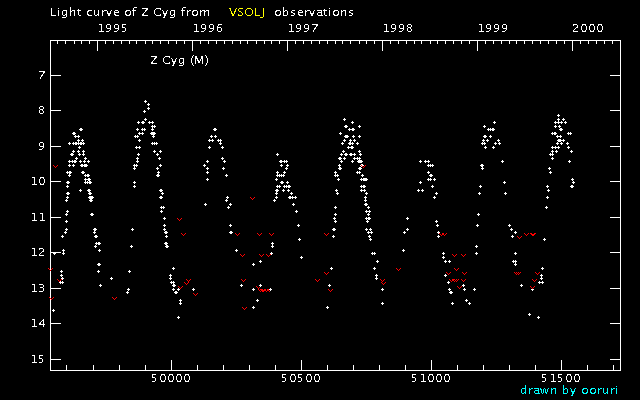Select the 50500 Julian date axis label

pos(300,379)
